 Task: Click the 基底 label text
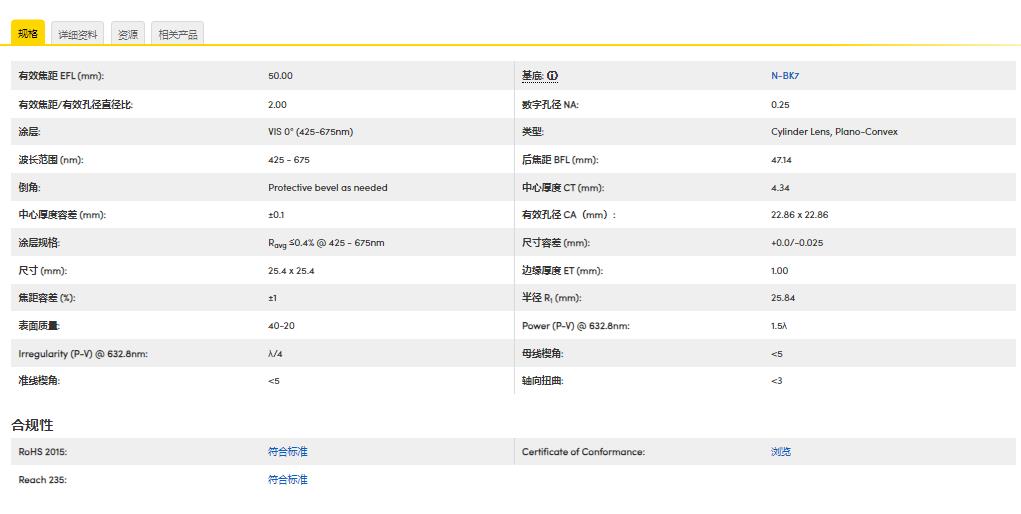click(x=532, y=76)
